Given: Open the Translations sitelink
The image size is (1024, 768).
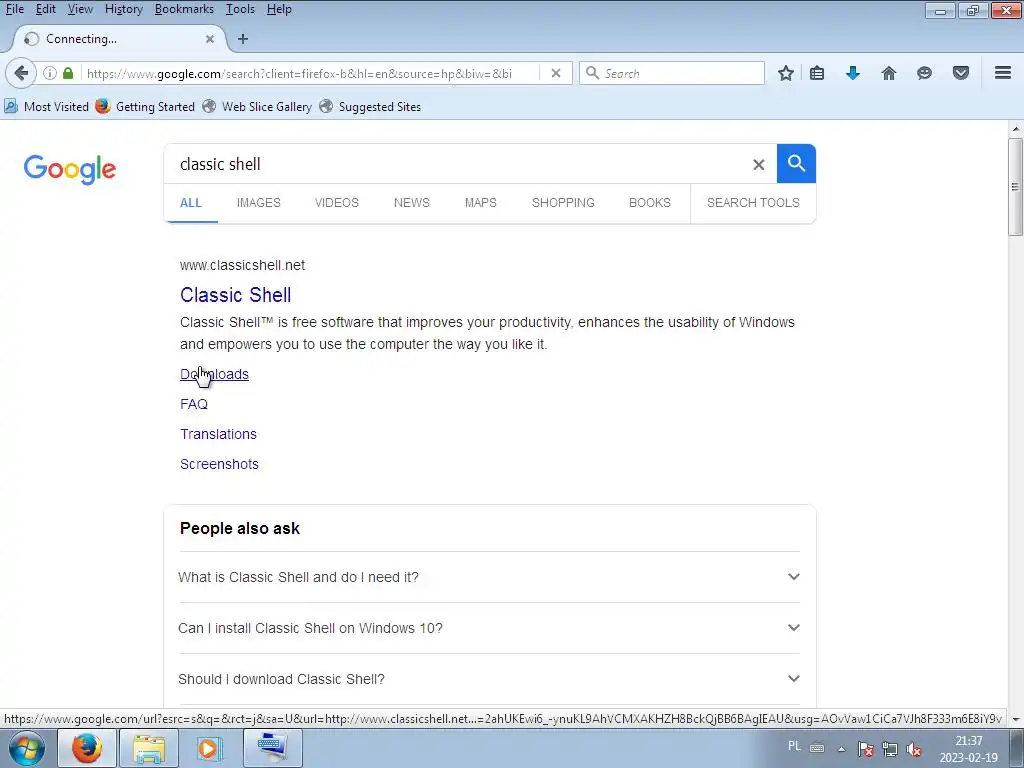Looking at the screenshot, I should [x=218, y=434].
